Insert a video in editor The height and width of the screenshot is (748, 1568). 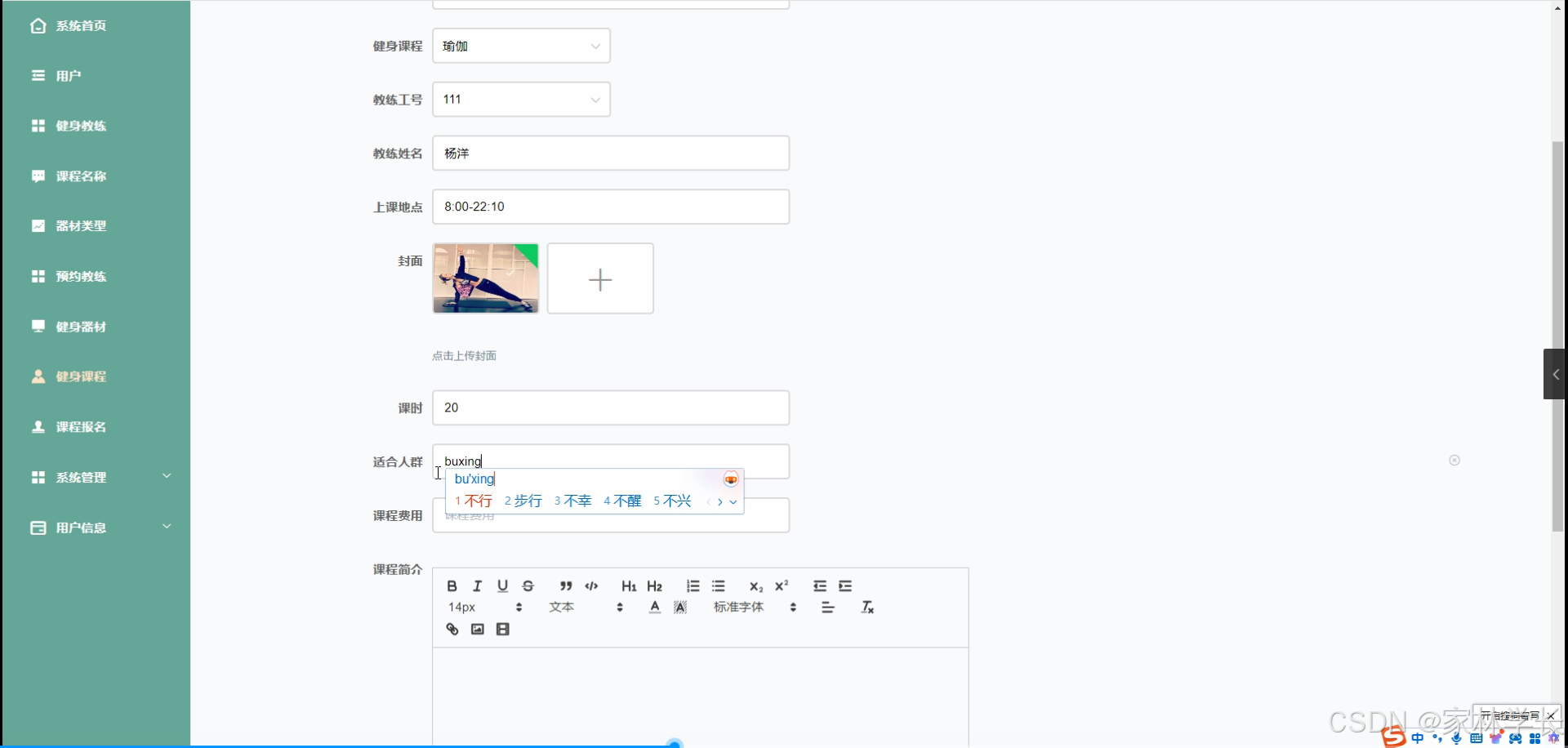pos(503,630)
